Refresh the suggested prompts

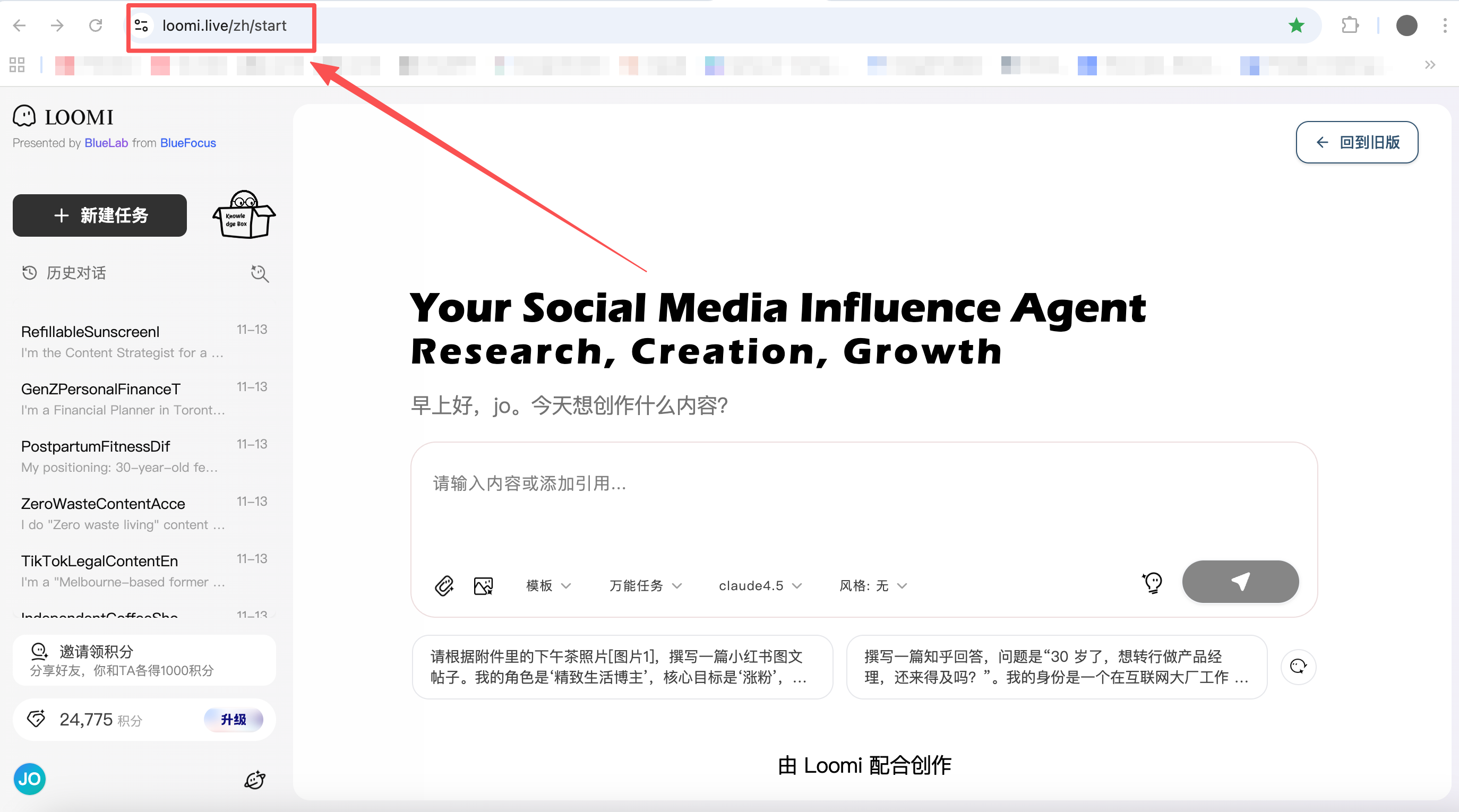[x=1298, y=667]
